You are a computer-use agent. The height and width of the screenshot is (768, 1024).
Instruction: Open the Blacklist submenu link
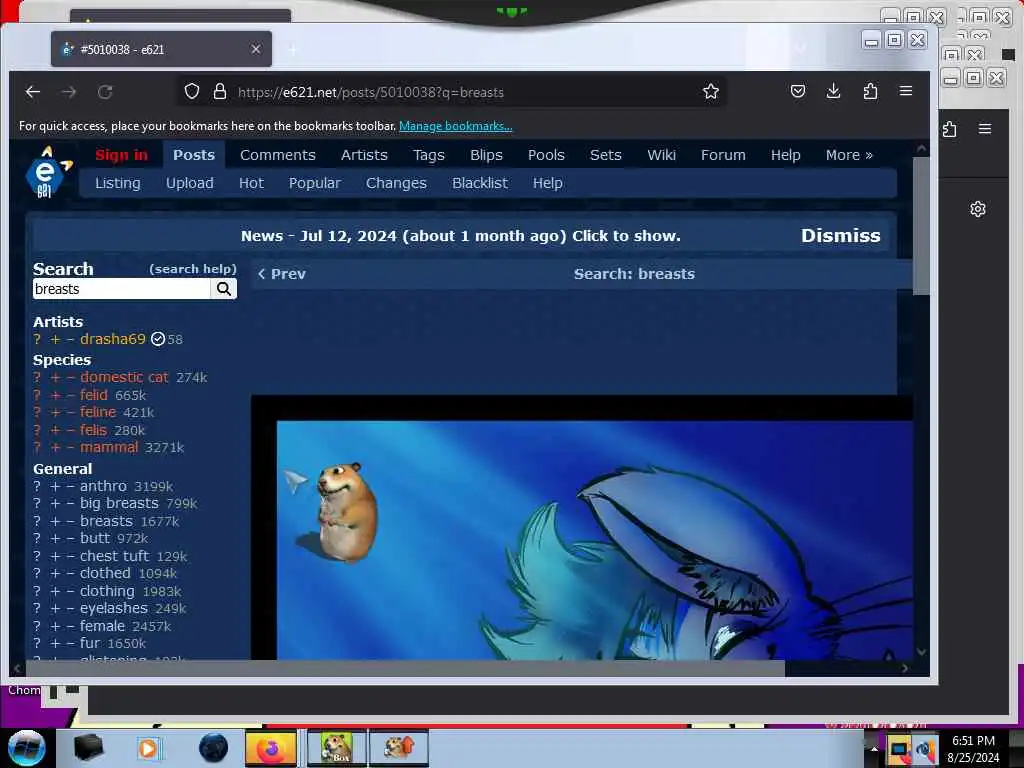point(480,183)
